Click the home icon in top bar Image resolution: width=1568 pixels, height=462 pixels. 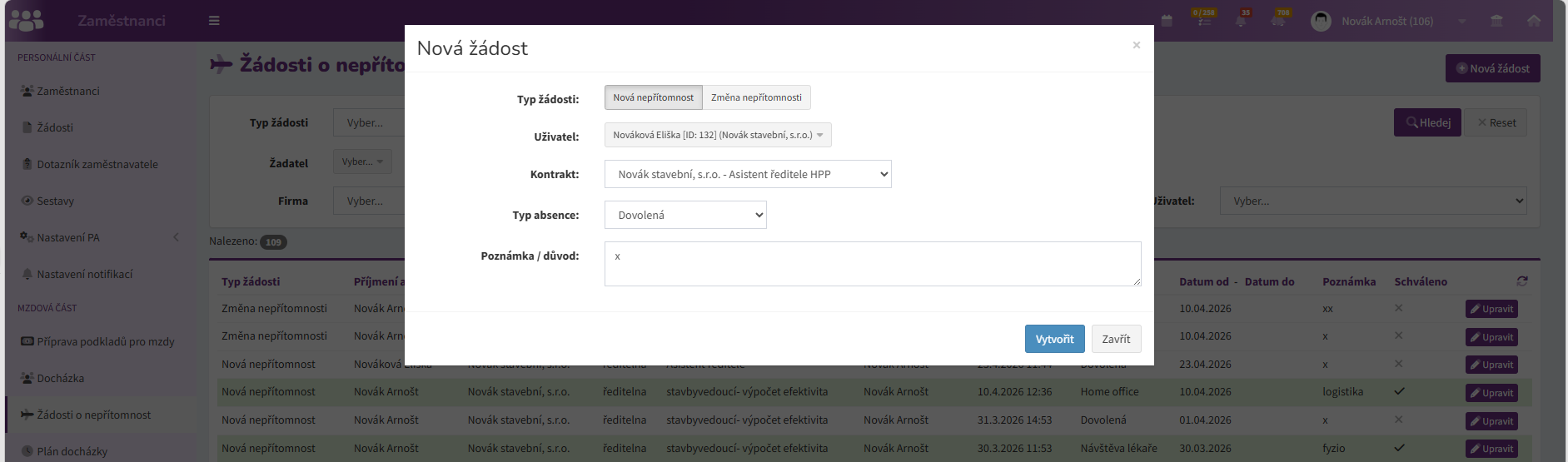pos(1533,21)
